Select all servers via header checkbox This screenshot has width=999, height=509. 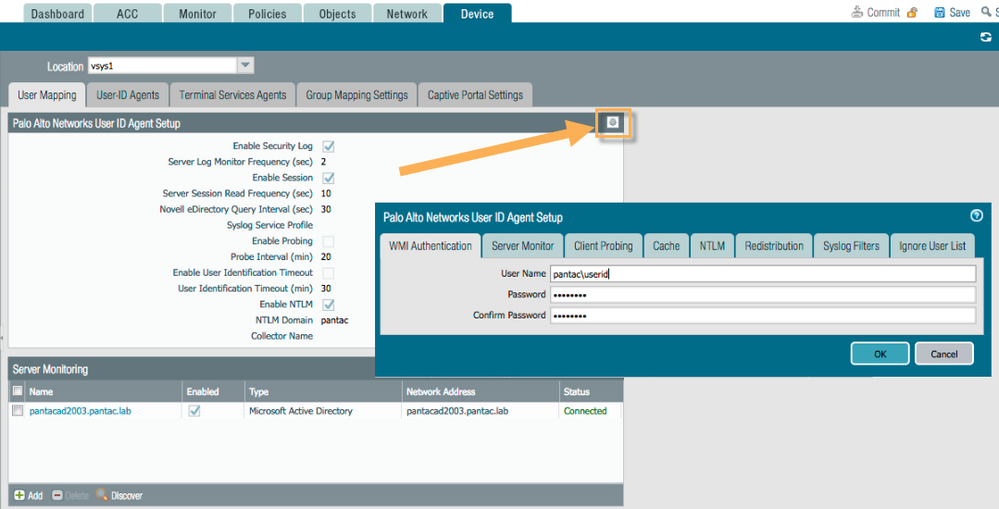point(18,391)
